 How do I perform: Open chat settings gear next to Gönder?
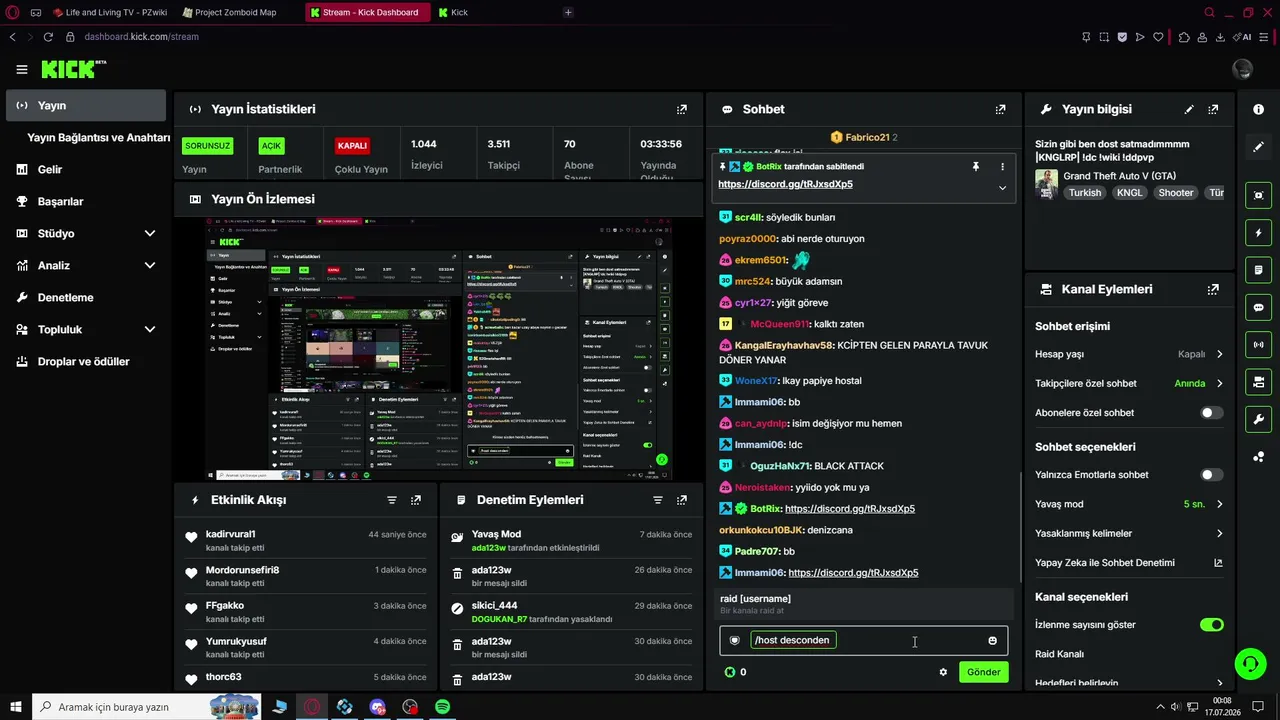(943, 672)
